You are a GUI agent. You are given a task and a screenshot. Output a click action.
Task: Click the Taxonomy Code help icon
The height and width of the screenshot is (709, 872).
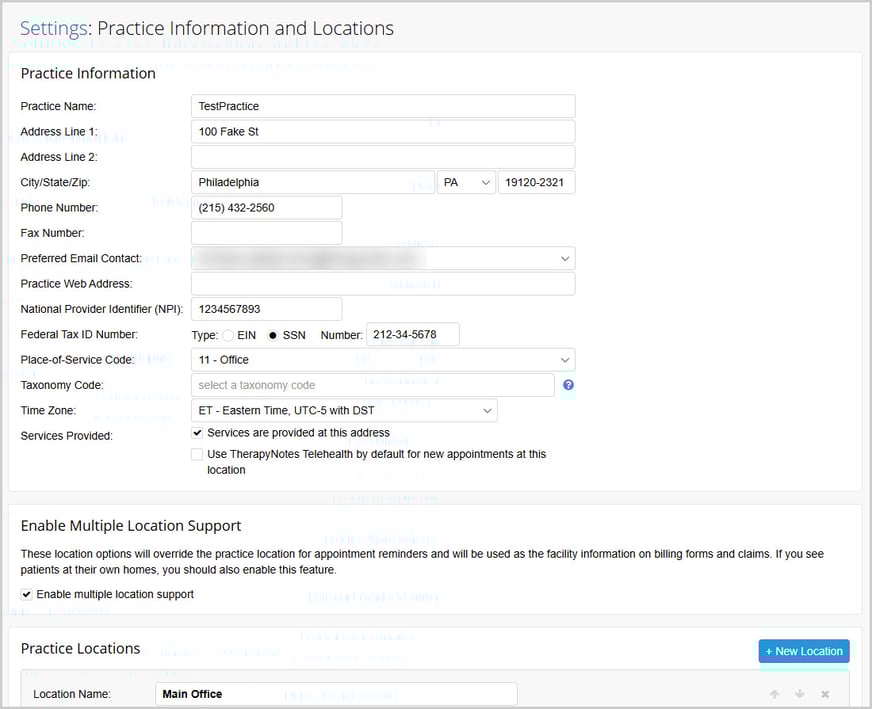pyautogui.click(x=568, y=385)
